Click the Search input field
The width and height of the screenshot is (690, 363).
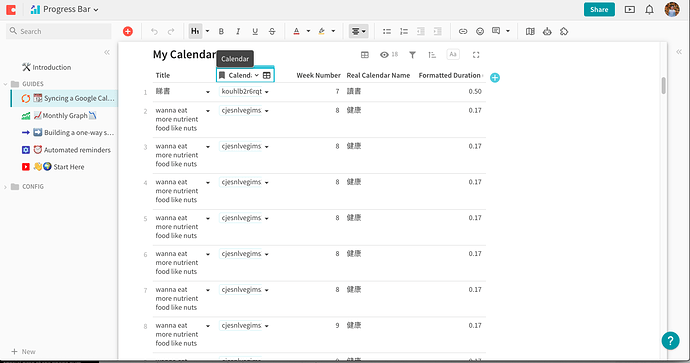(x=59, y=31)
